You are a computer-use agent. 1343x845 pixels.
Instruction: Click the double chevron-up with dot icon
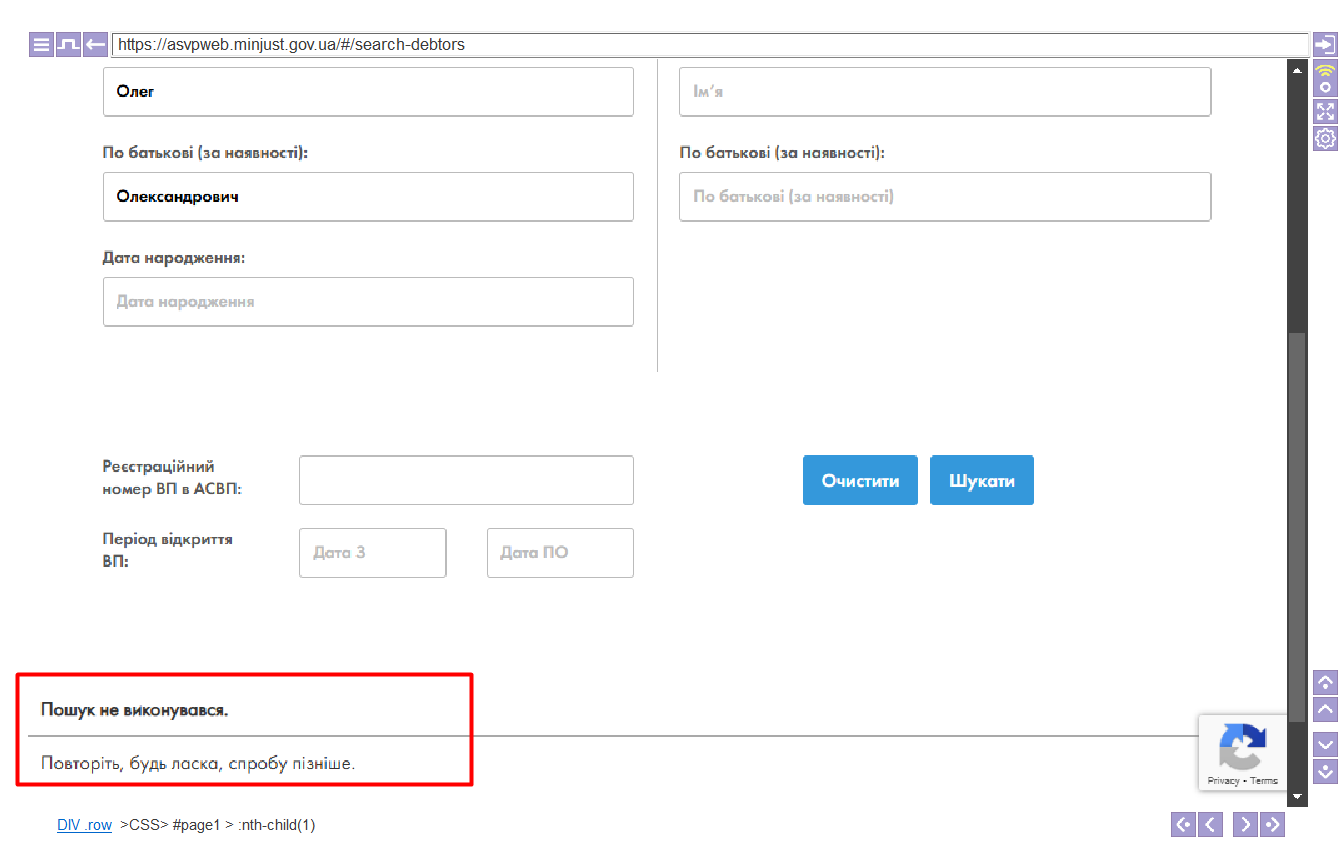(1325, 683)
